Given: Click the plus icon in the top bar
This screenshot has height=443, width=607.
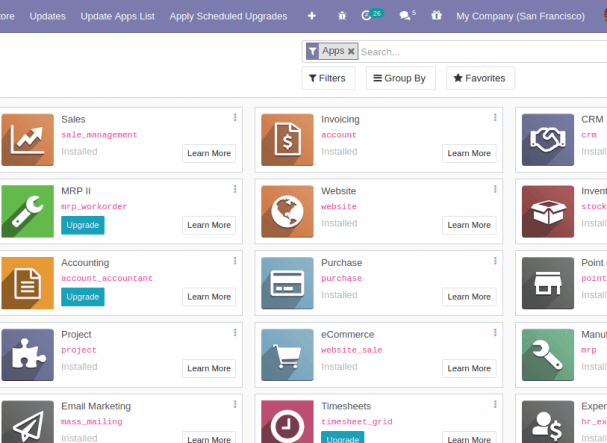Looking at the screenshot, I should (312, 16).
